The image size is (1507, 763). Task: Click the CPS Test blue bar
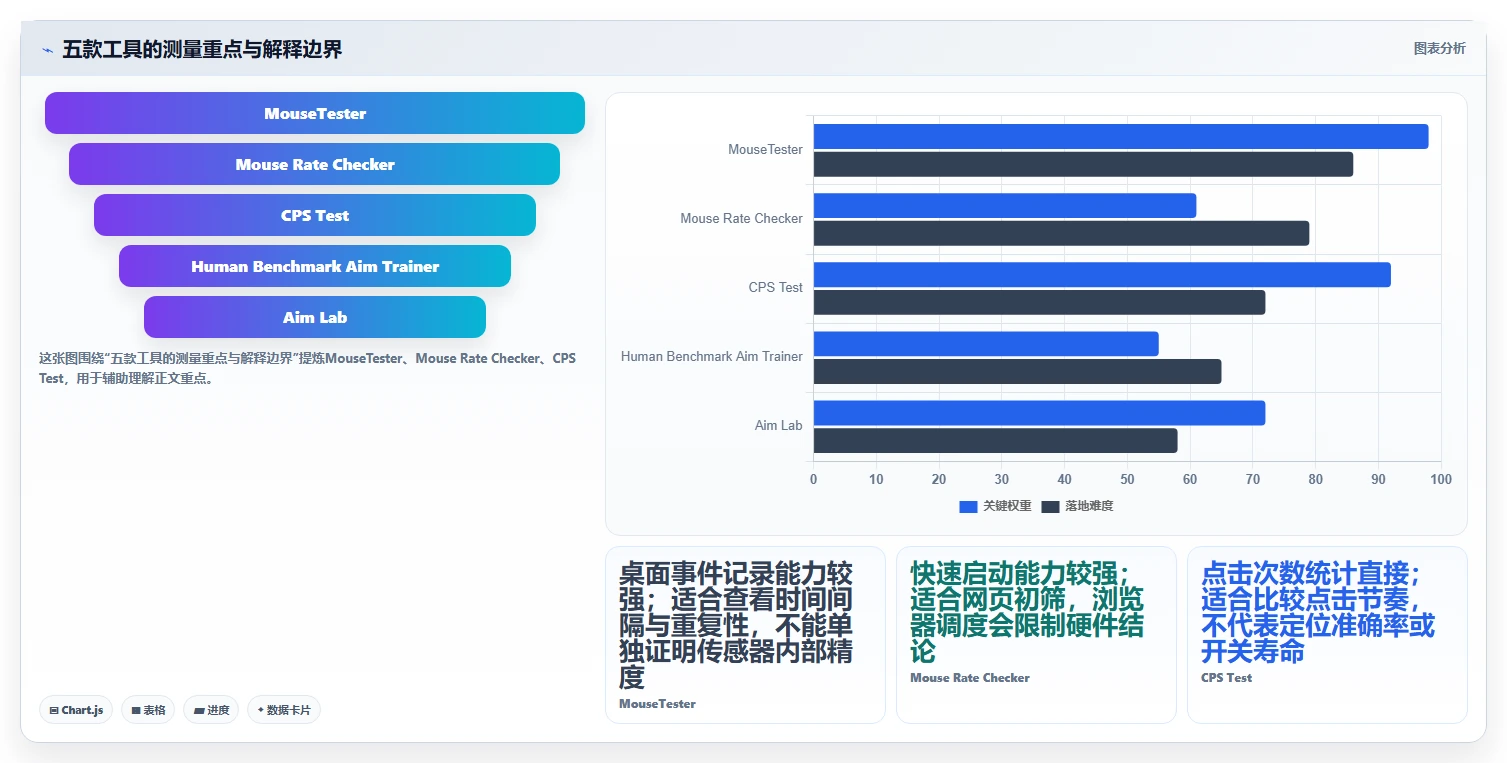pyautogui.click(x=1102, y=275)
